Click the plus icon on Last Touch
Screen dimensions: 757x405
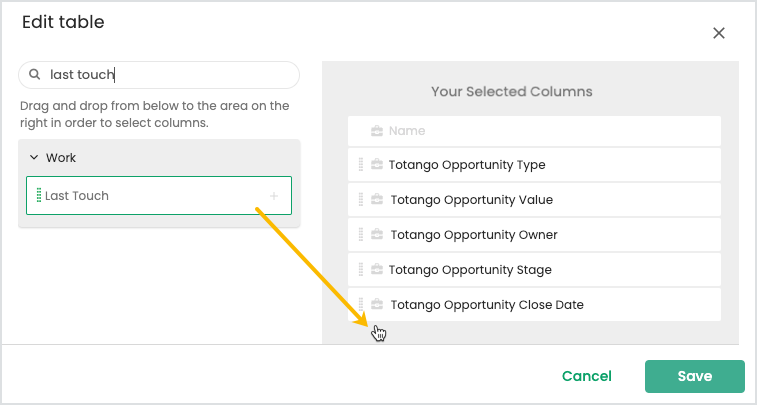click(x=274, y=196)
